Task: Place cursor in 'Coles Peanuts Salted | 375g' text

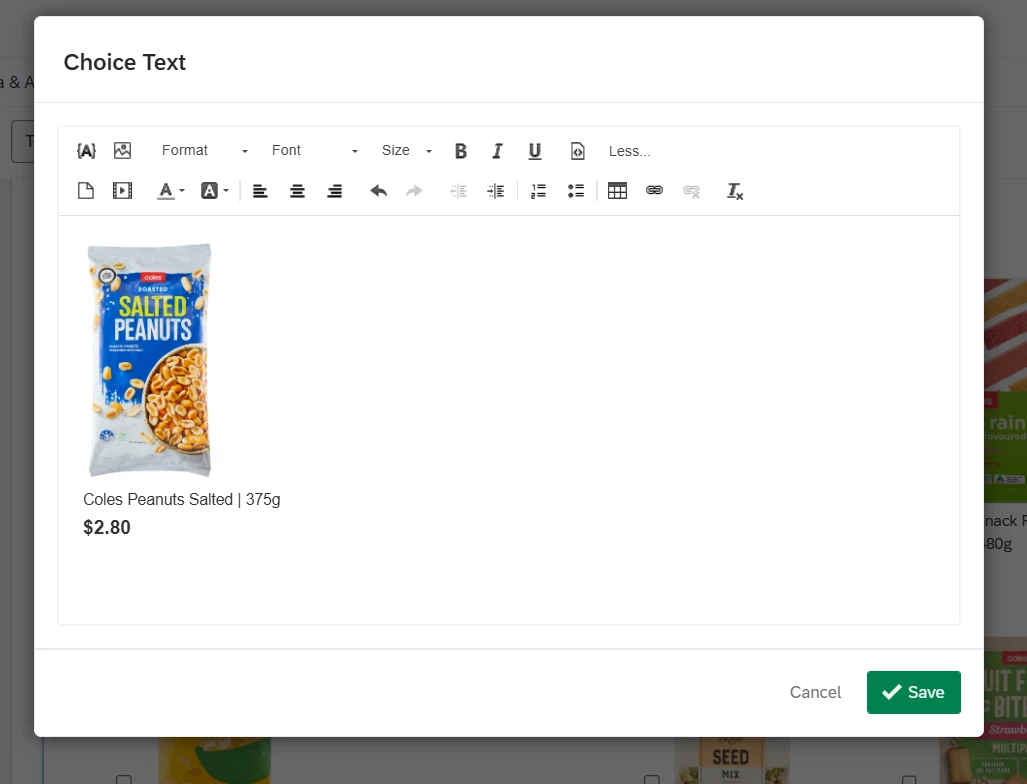Action: tap(181, 499)
